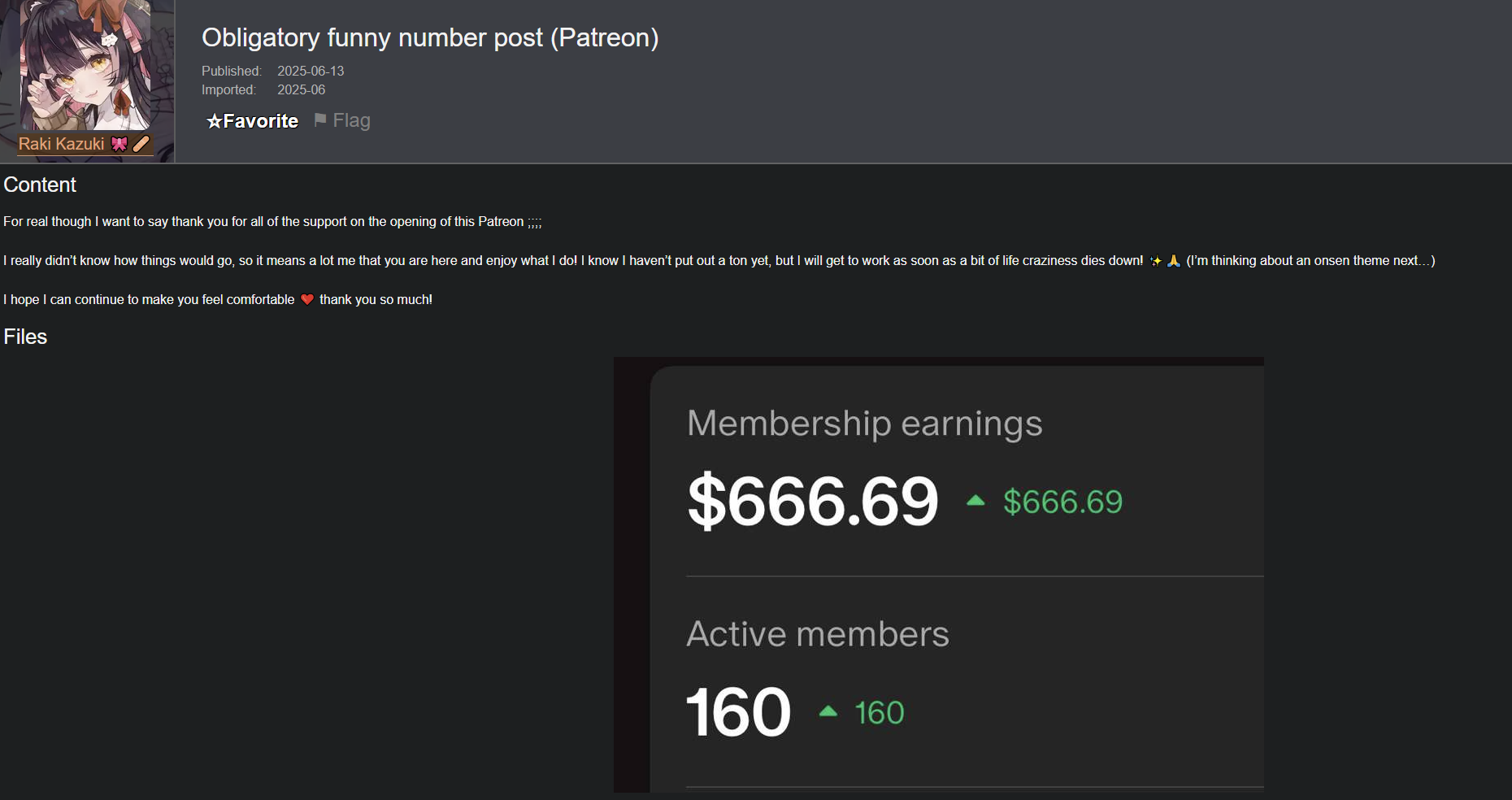Screen dimensions: 1512x800
Task: Click the bandage emoji beside the artist name
Action: 141,144
